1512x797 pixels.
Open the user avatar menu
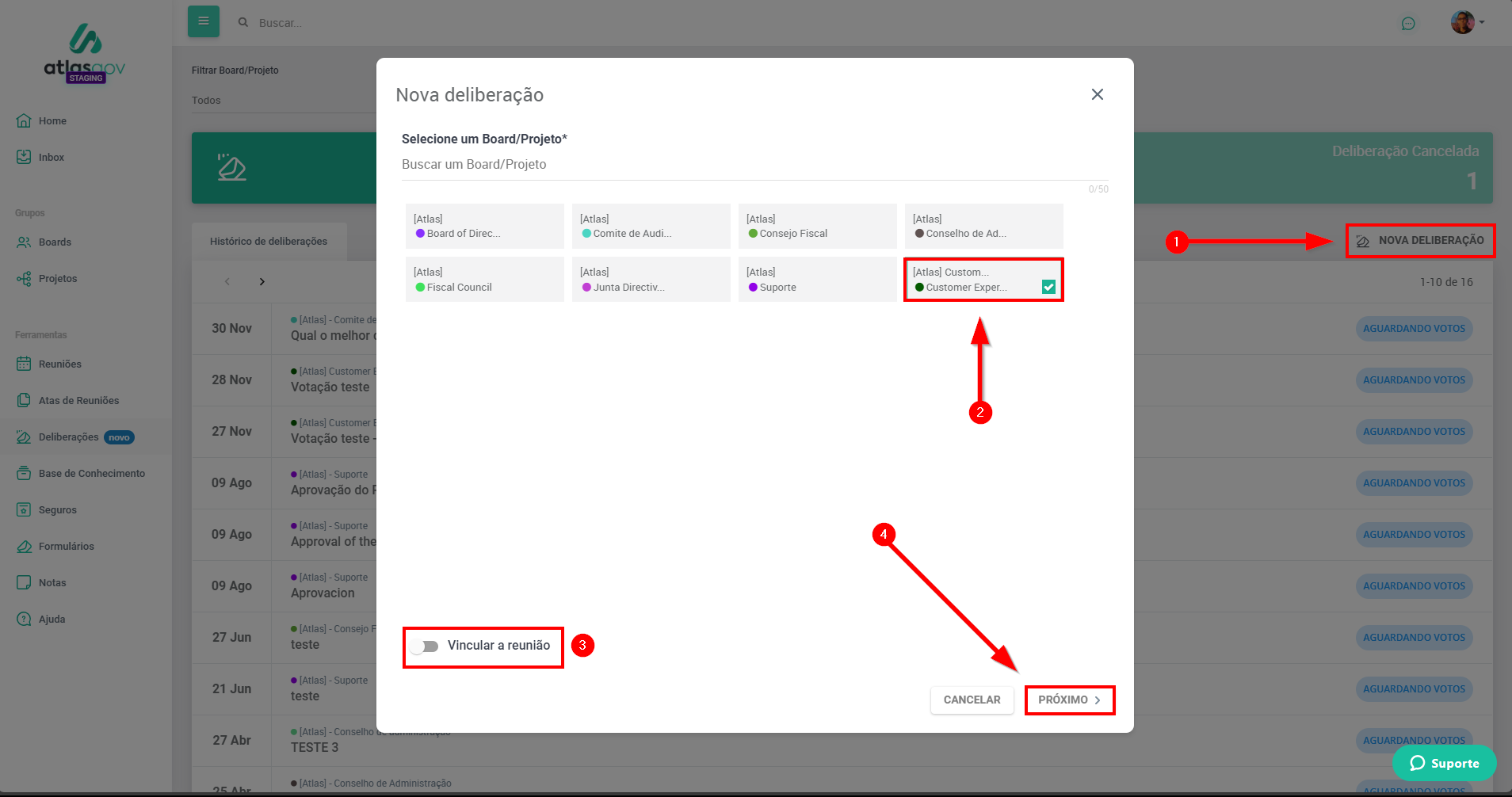1467,22
